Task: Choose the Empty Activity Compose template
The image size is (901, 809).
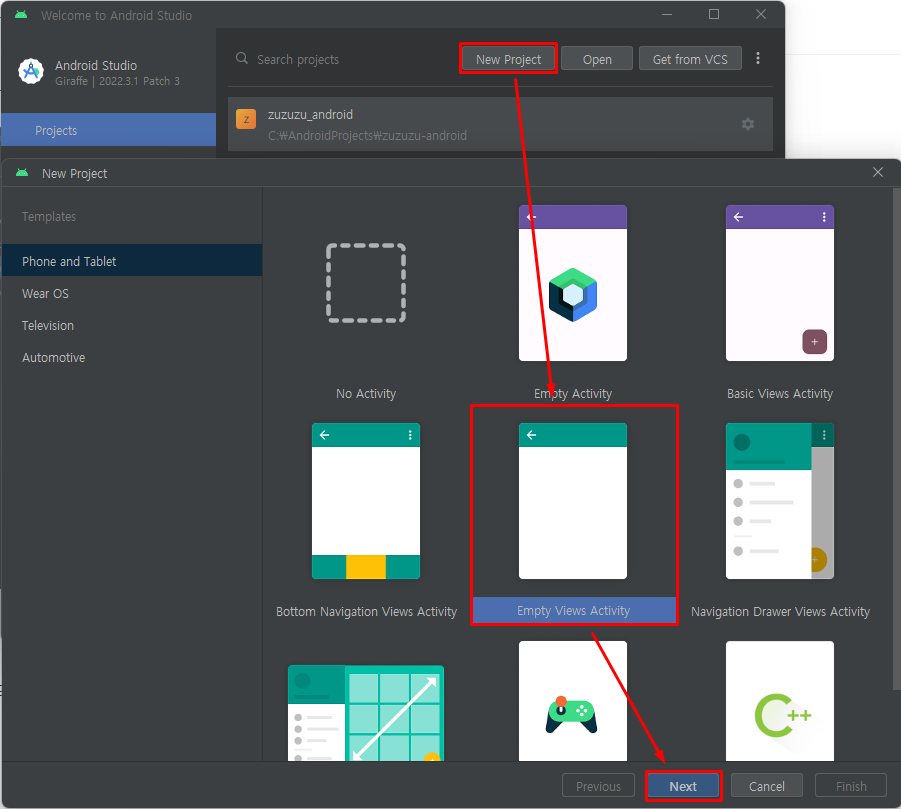Action: [572, 283]
